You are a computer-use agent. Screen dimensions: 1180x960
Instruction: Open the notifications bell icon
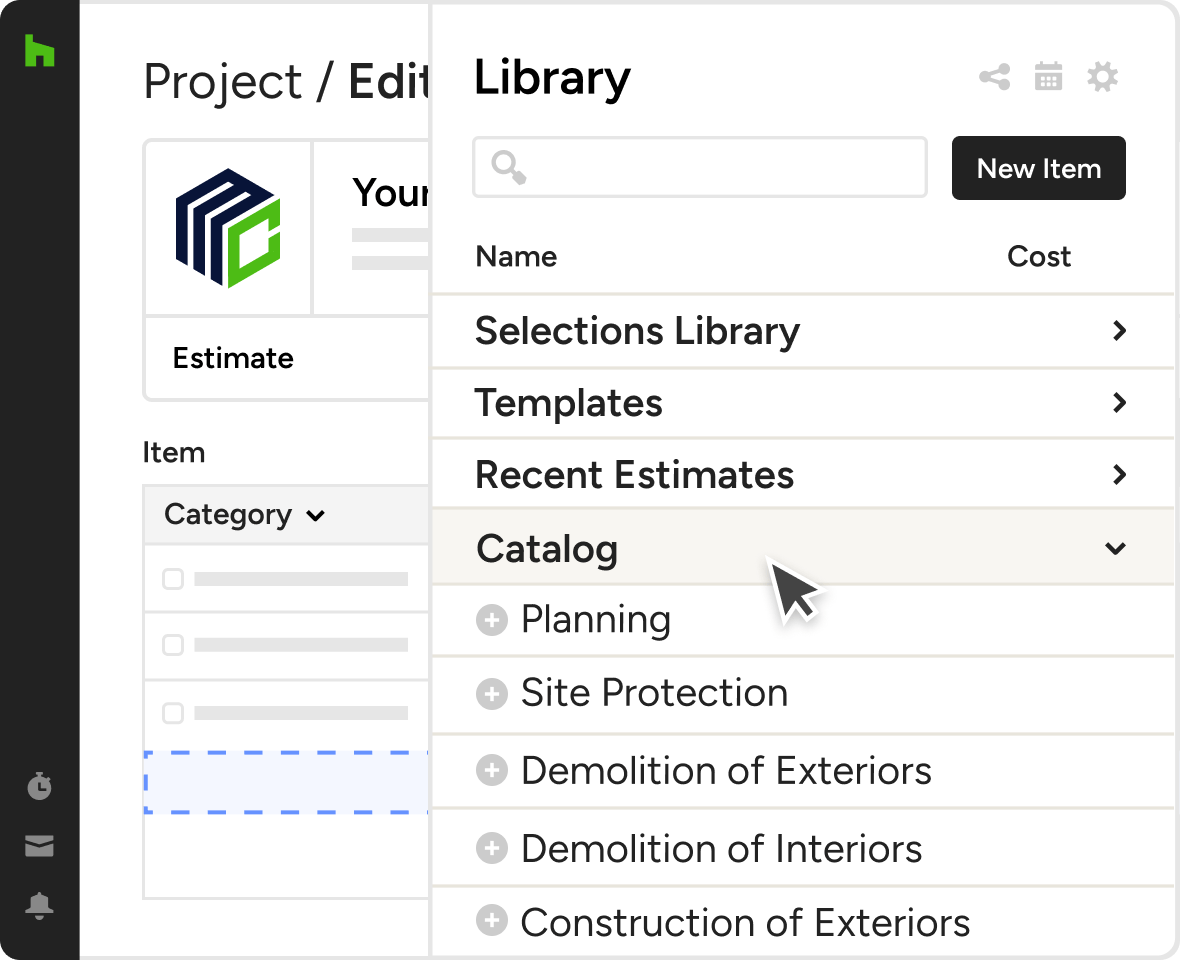pos(39,906)
